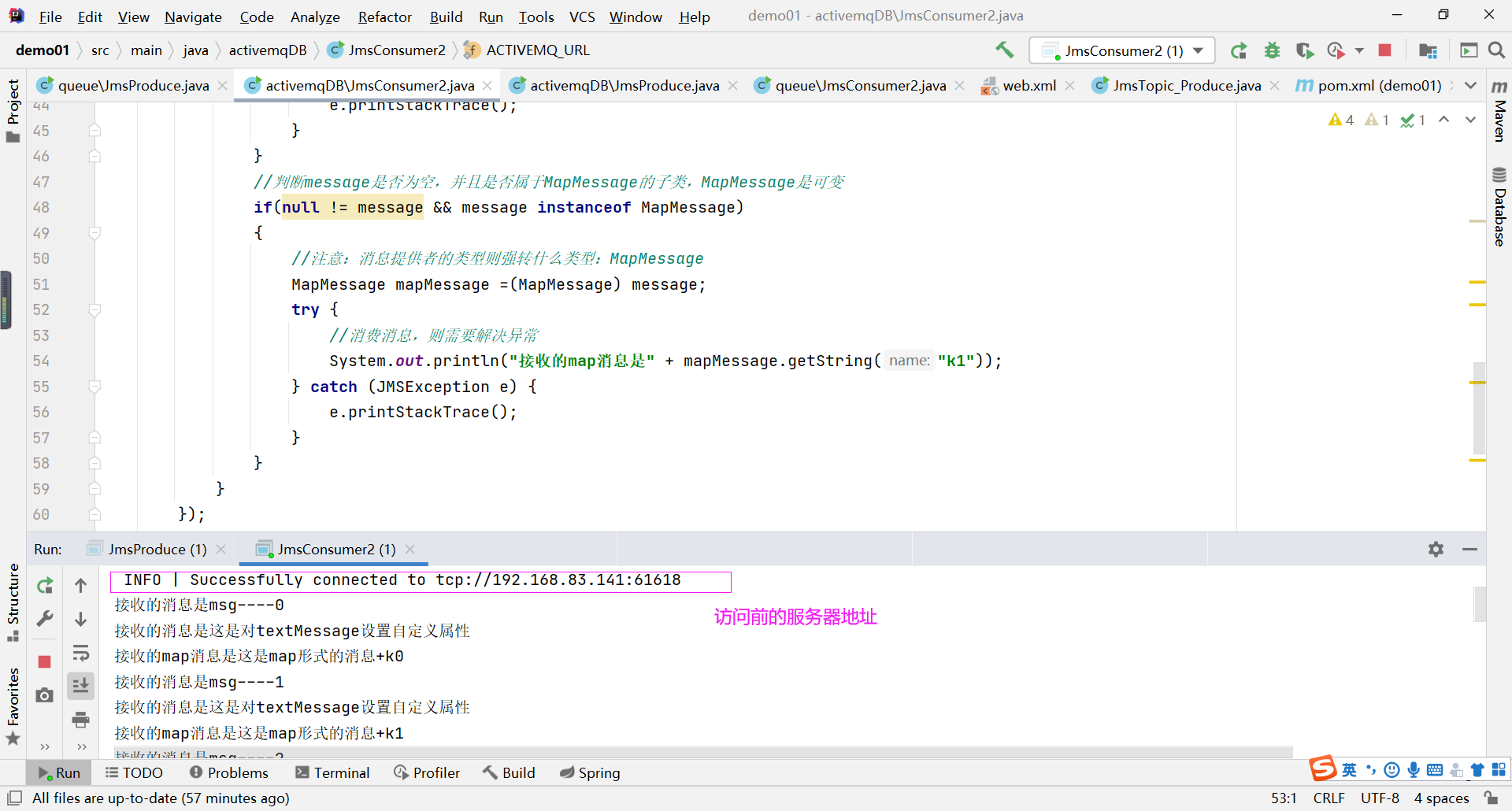Stop process with red square in Run panel

pyautogui.click(x=45, y=661)
